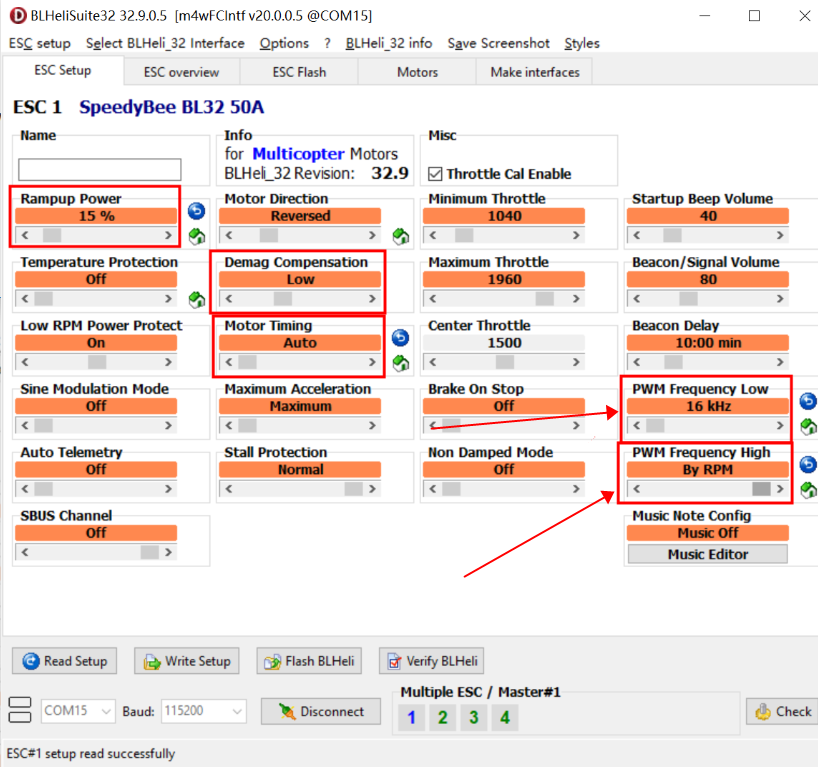Click the left arrow of PWM Frequency High slider
This screenshot has height=767, width=818.
click(636, 489)
